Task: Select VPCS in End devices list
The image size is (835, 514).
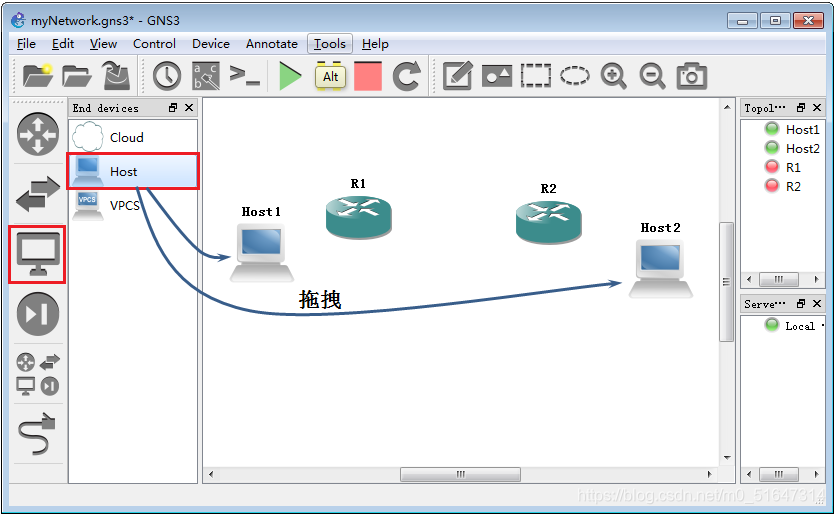Action: pyautogui.click(x=133, y=206)
